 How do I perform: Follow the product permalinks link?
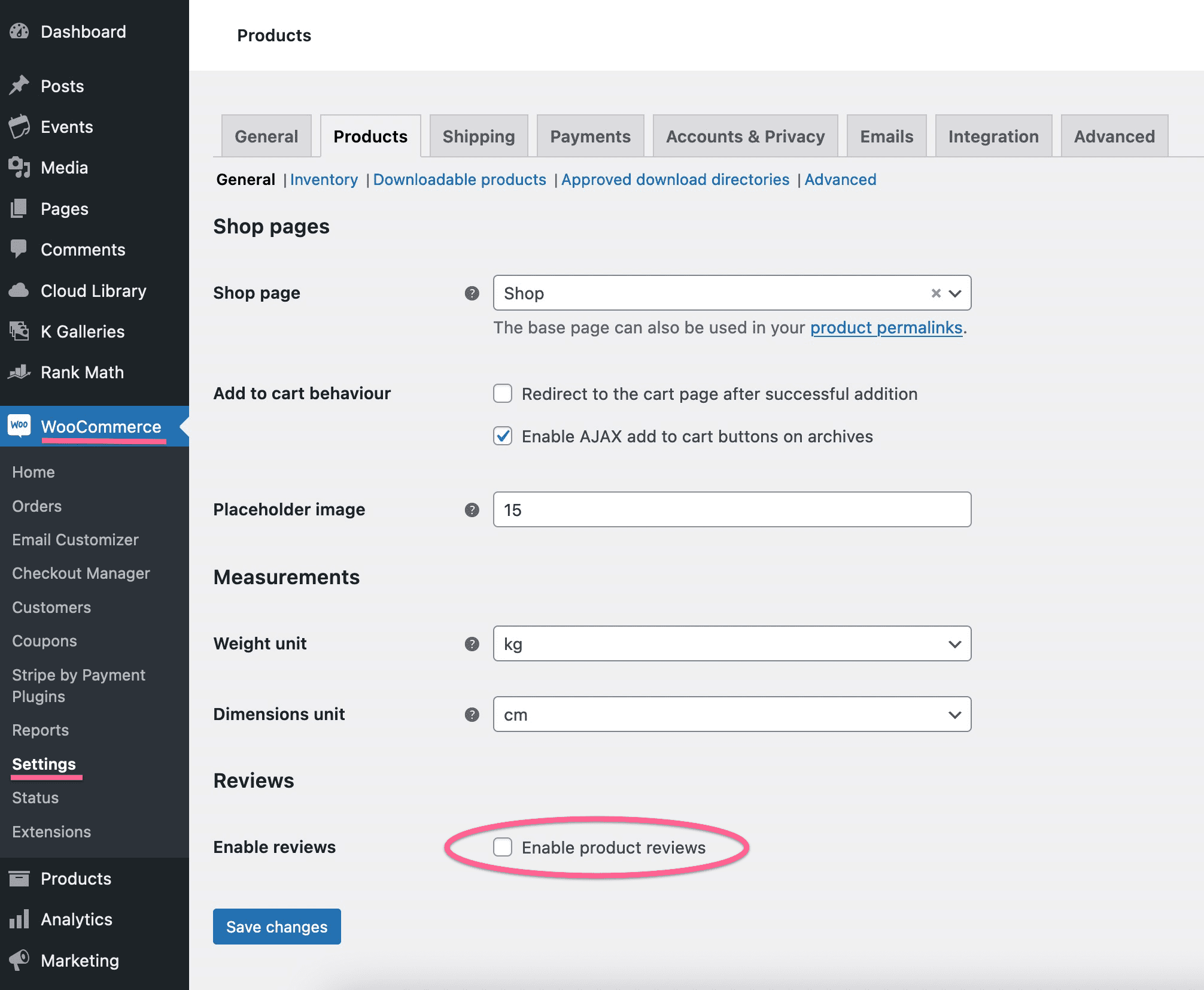pos(886,327)
